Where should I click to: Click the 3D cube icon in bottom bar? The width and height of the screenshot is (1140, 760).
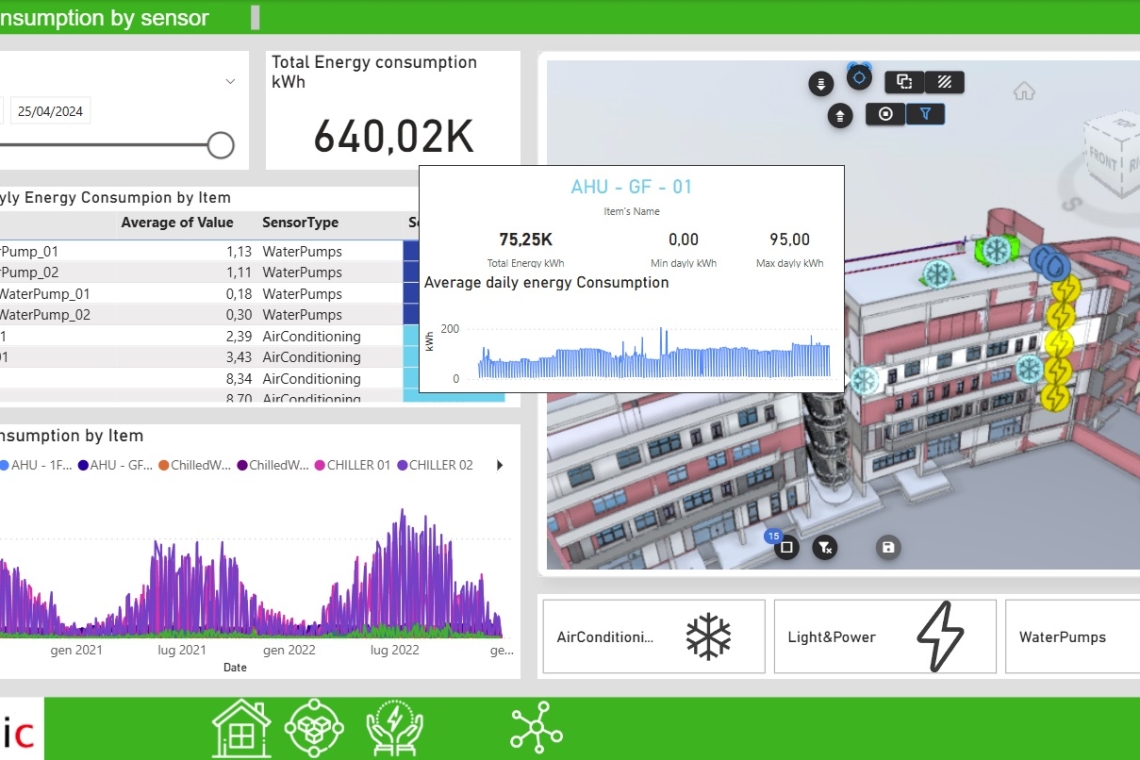point(314,728)
